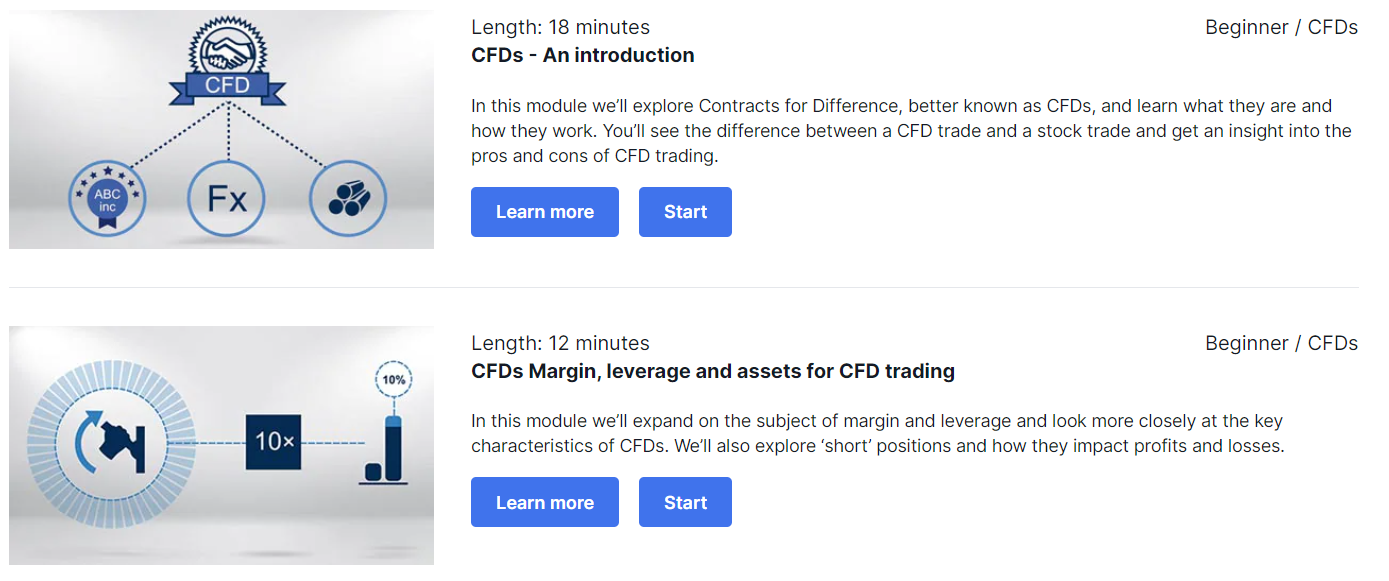
Task: Open 'CFDs Margin, leverage and assets' title
Action: pyautogui.click(x=713, y=371)
